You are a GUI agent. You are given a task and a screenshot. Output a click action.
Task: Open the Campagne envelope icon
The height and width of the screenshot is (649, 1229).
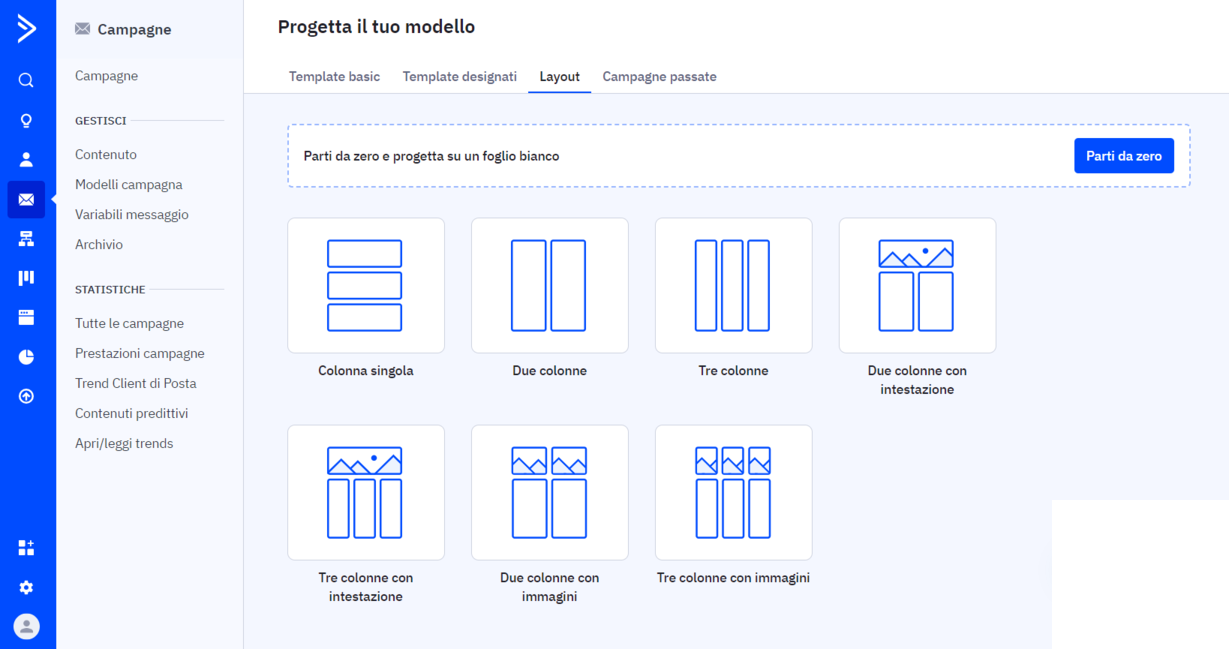[x=26, y=199]
